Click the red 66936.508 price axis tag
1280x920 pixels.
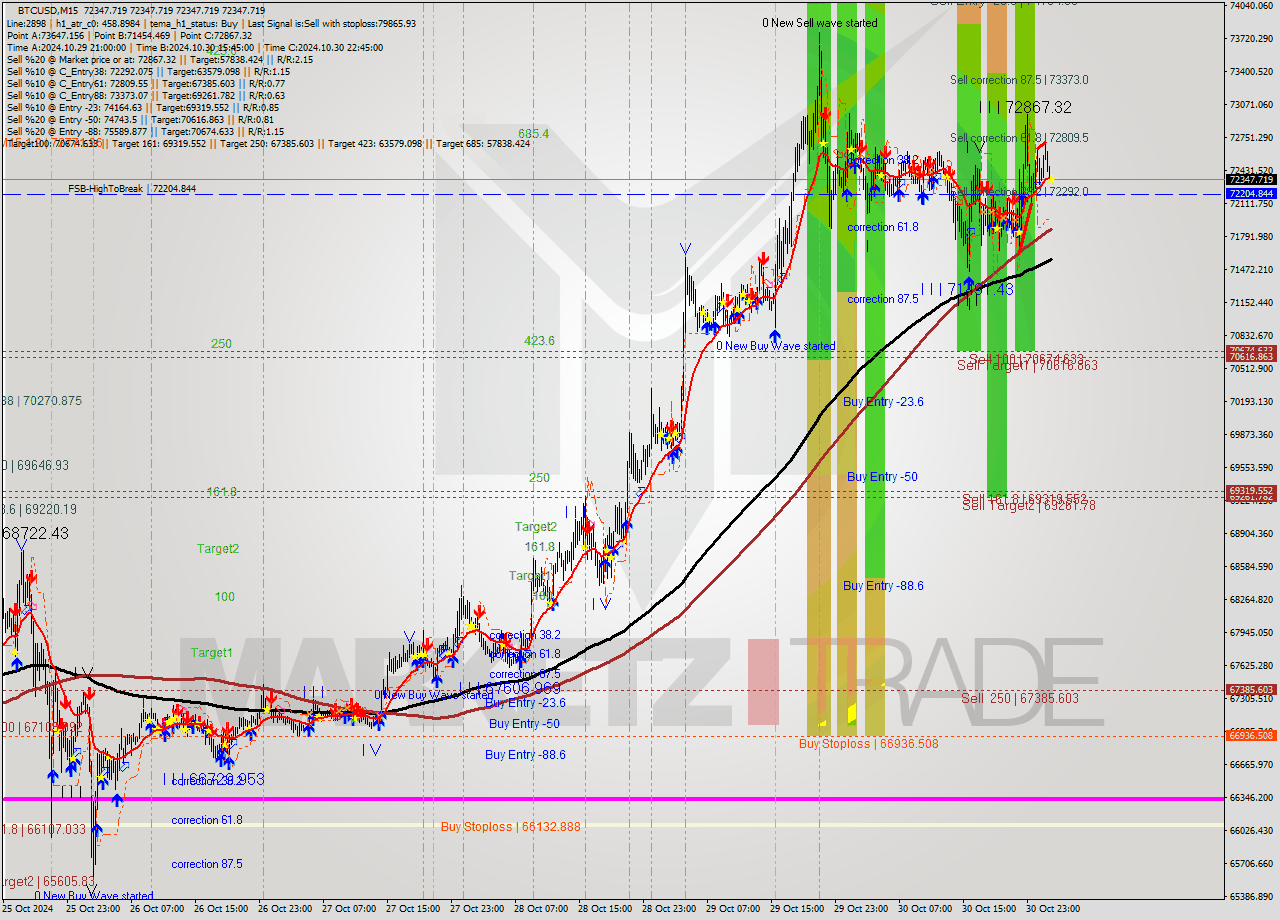tap(1250, 735)
